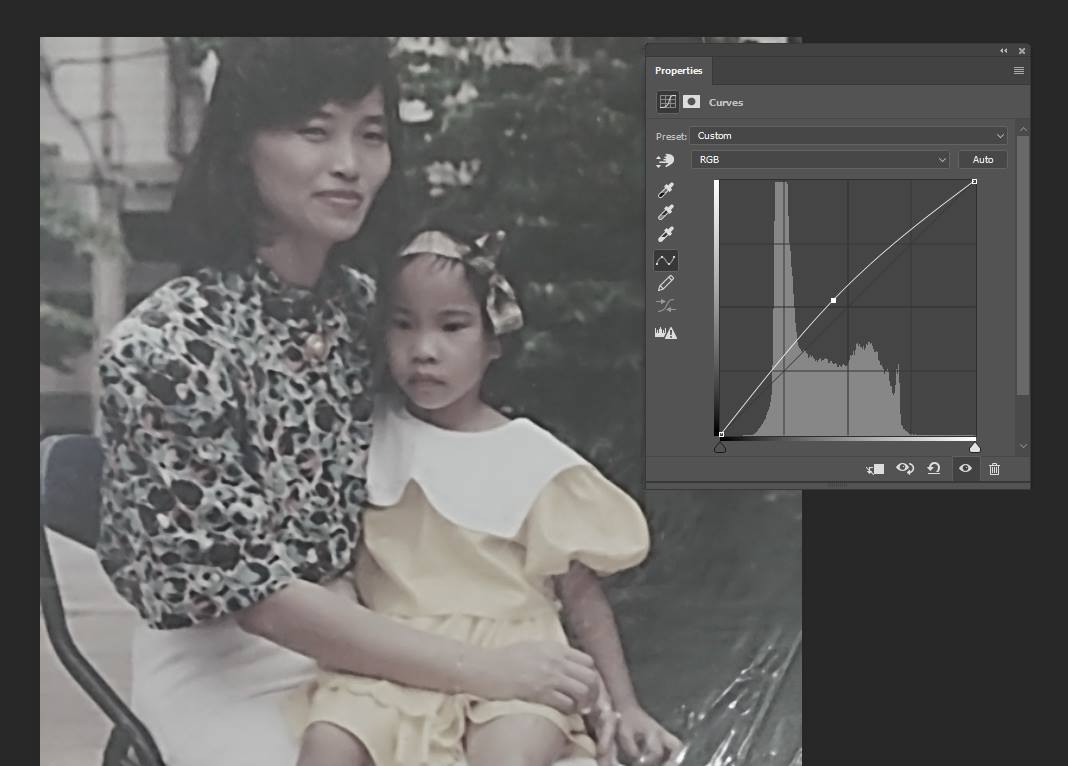The image size is (1068, 766).
Task: Select the pencil draw curve tool
Action: [665, 284]
